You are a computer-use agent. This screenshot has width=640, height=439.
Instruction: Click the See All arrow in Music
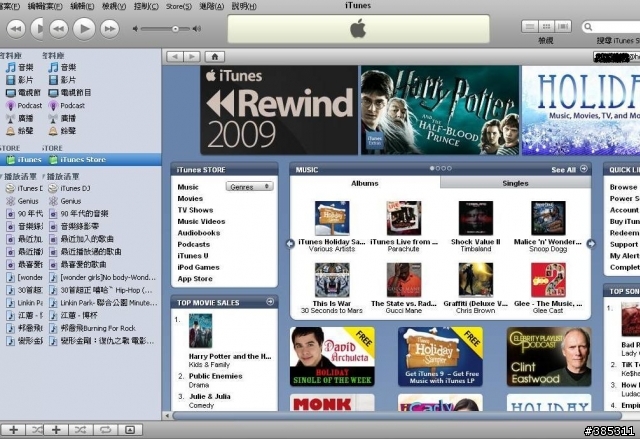[584, 169]
